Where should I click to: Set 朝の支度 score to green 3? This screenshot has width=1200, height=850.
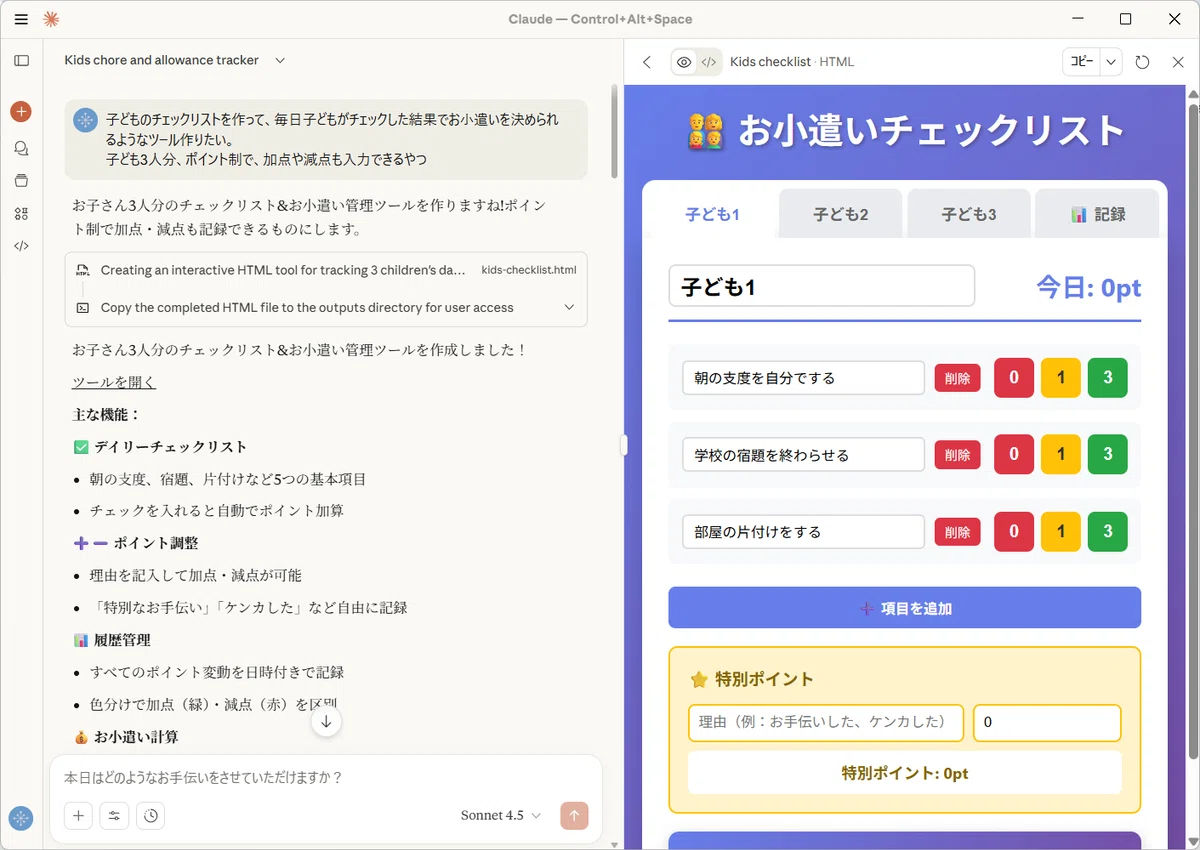(x=1108, y=378)
